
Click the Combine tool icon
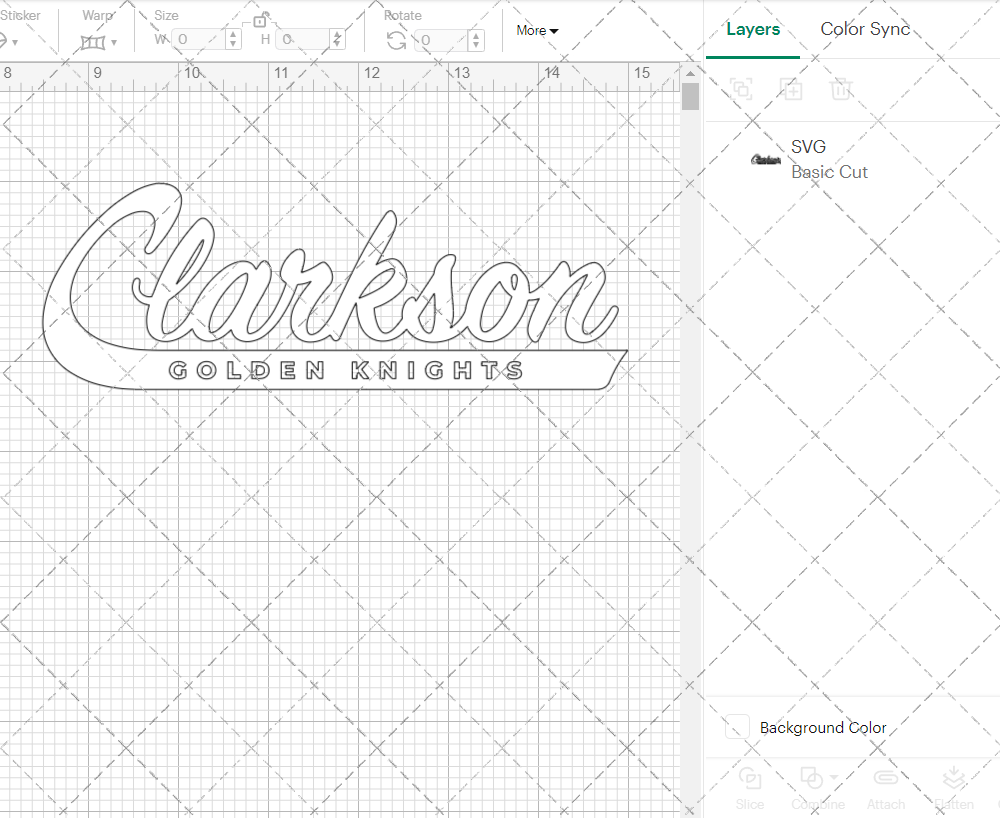click(x=812, y=778)
